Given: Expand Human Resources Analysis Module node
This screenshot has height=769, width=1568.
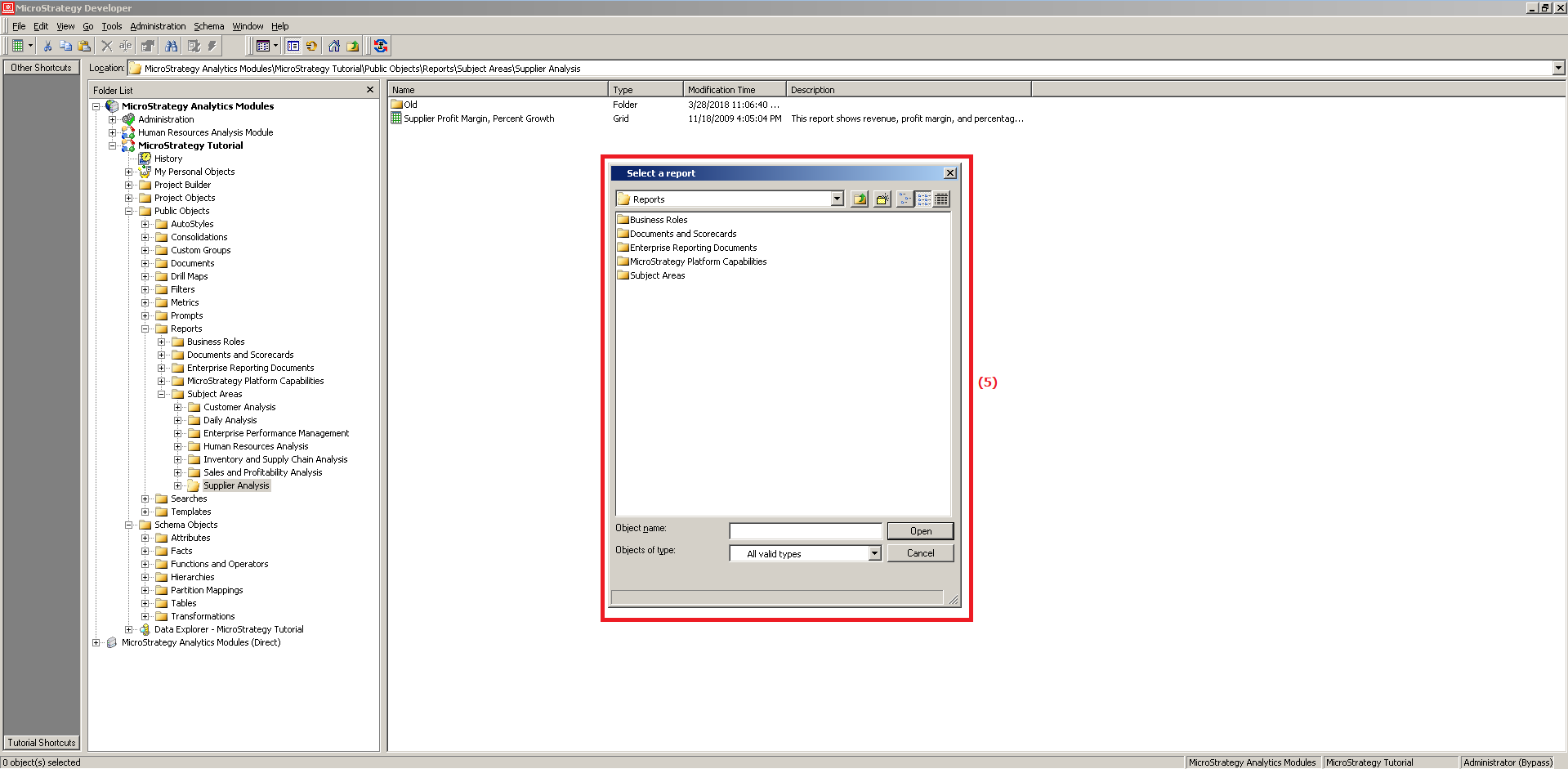Looking at the screenshot, I should 113,132.
